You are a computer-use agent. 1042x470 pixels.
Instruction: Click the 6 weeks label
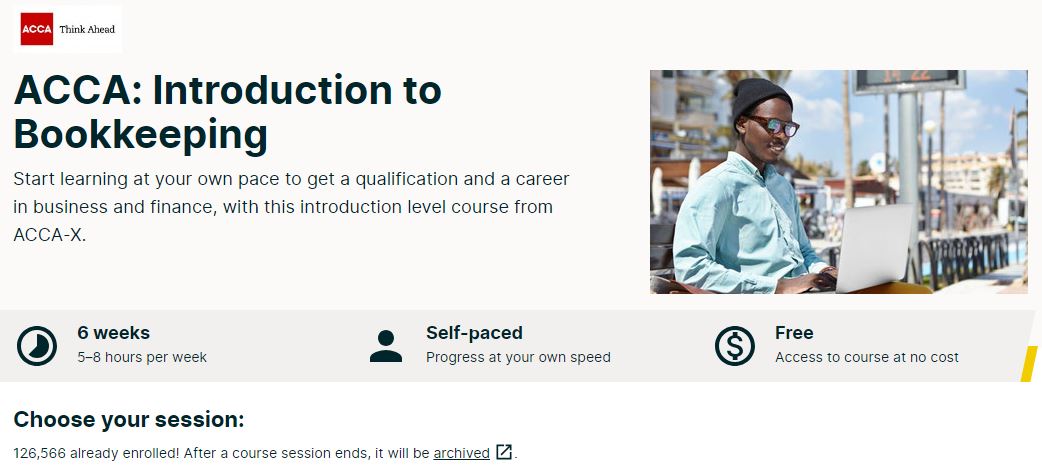tap(114, 332)
